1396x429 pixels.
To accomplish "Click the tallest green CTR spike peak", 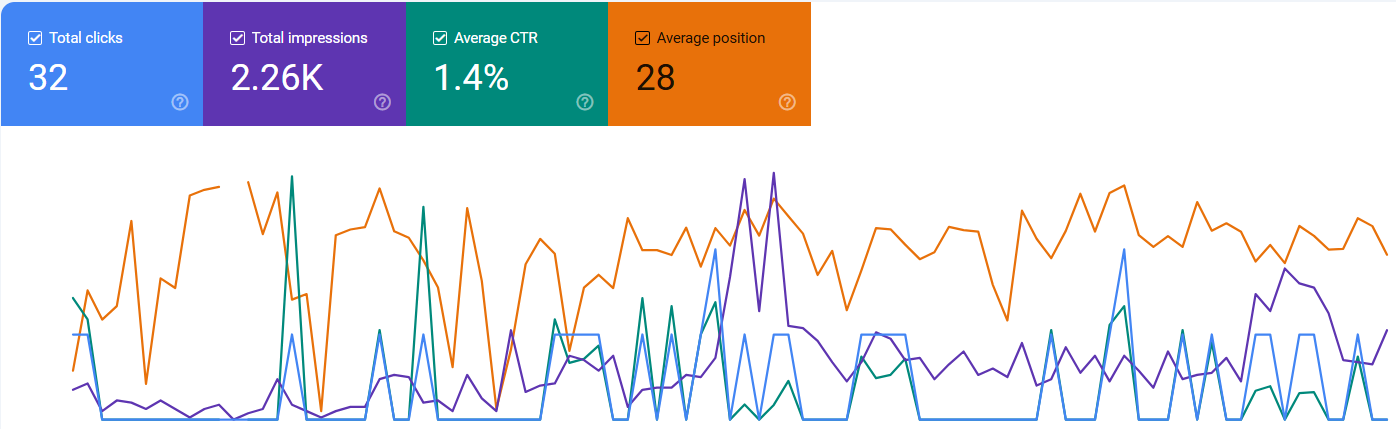I will coord(291,177).
